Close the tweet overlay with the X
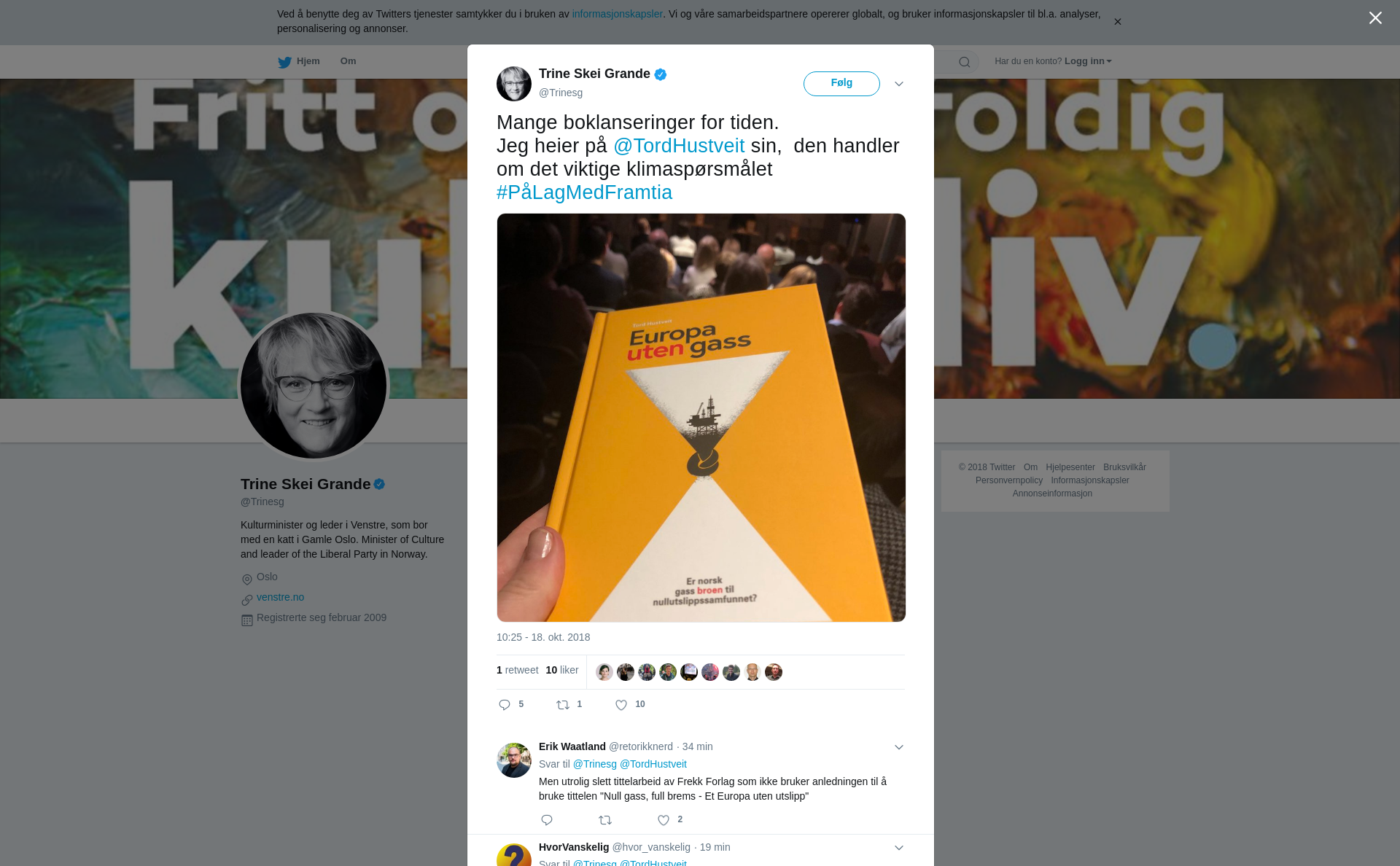 (x=1375, y=18)
